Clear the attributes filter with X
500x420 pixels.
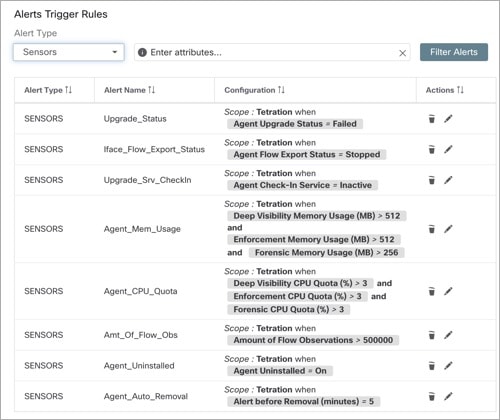[x=402, y=53]
